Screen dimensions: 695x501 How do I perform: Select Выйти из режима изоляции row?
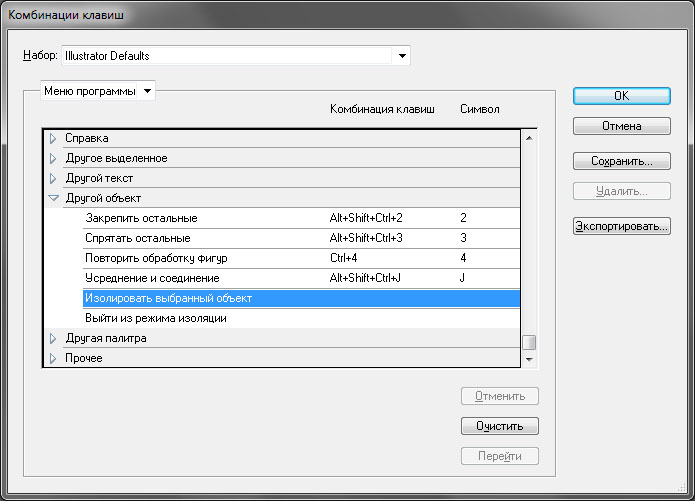tap(301, 318)
